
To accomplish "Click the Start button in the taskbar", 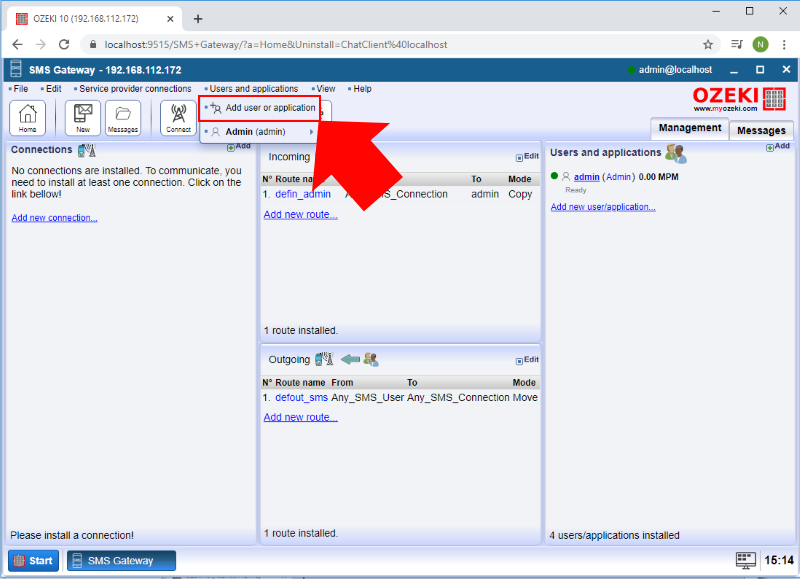I will click(34, 561).
